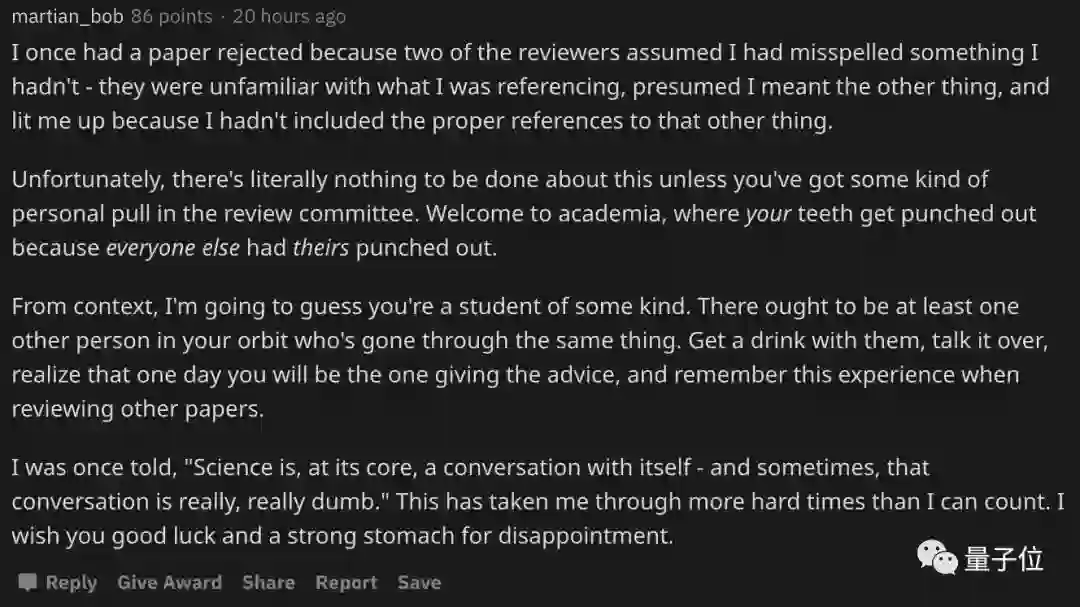Click the paragraph starting "From context"

tap(520, 357)
